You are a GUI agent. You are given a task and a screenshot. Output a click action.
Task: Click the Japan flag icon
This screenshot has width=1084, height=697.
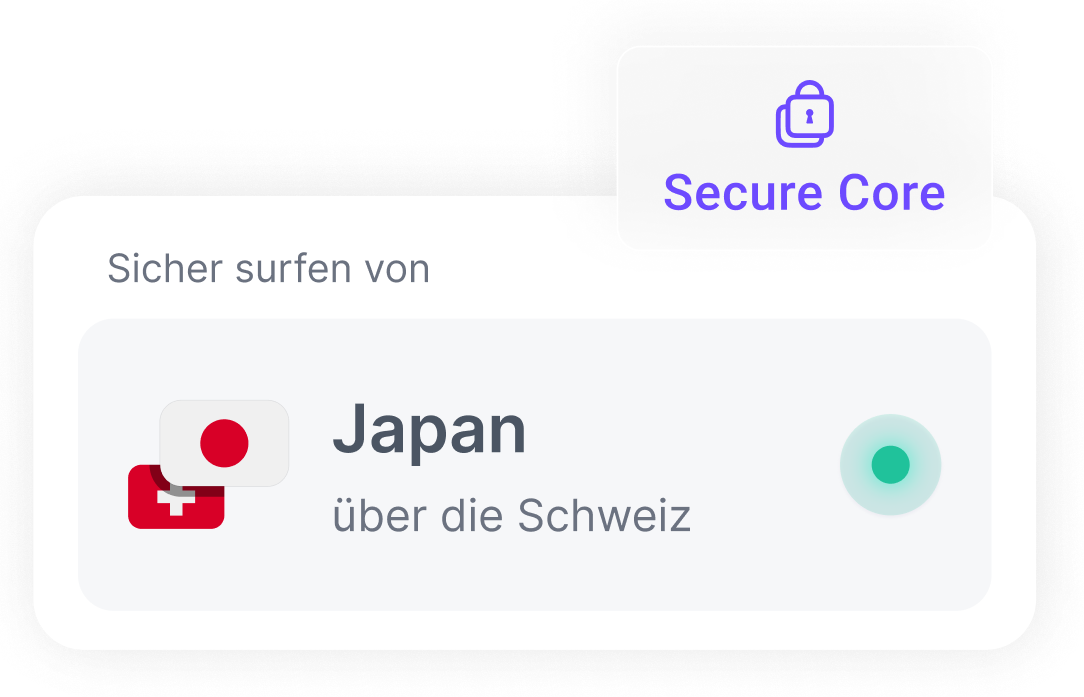click(224, 443)
